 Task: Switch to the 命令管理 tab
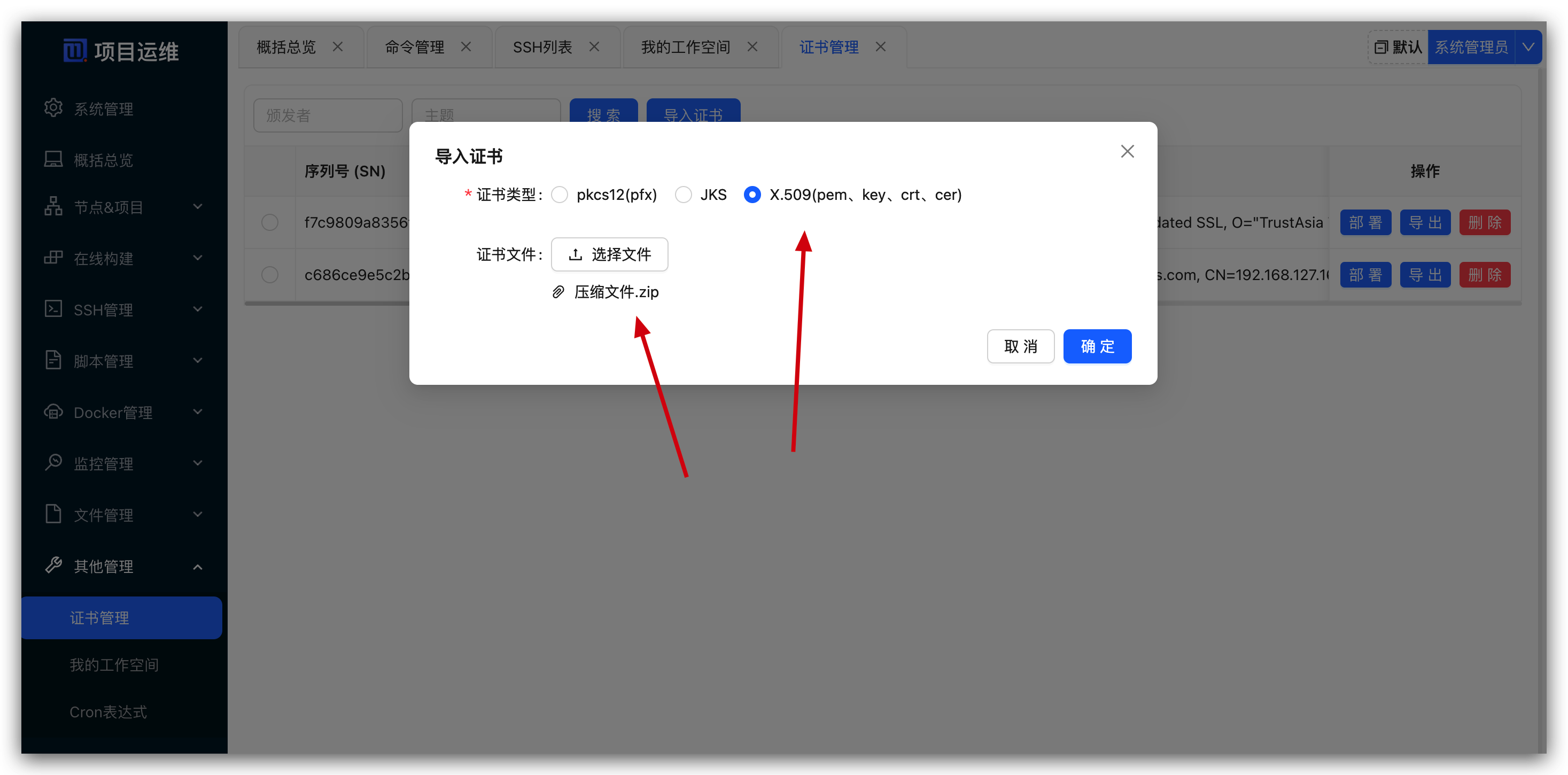coord(414,46)
